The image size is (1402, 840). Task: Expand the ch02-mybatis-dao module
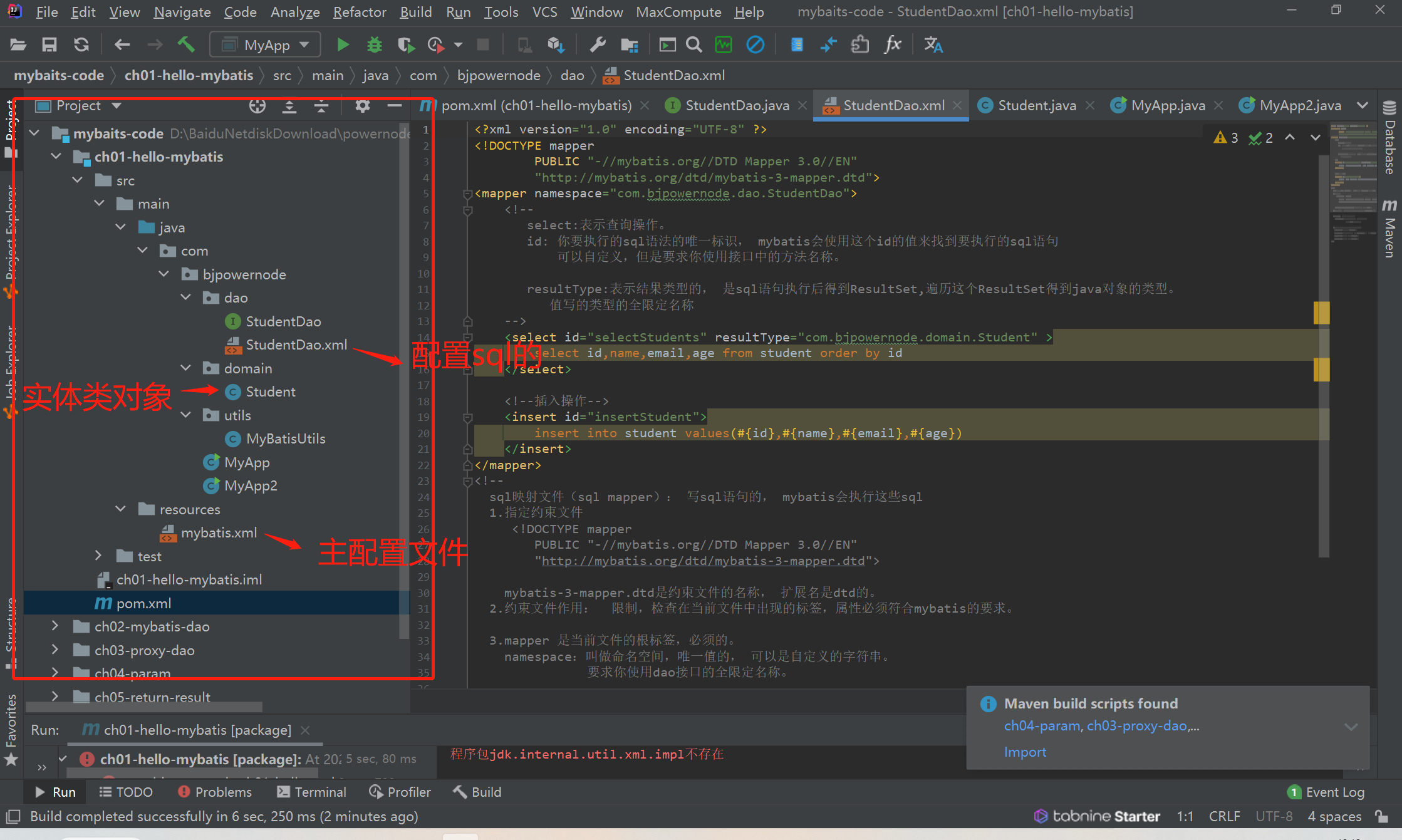coord(55,626)
